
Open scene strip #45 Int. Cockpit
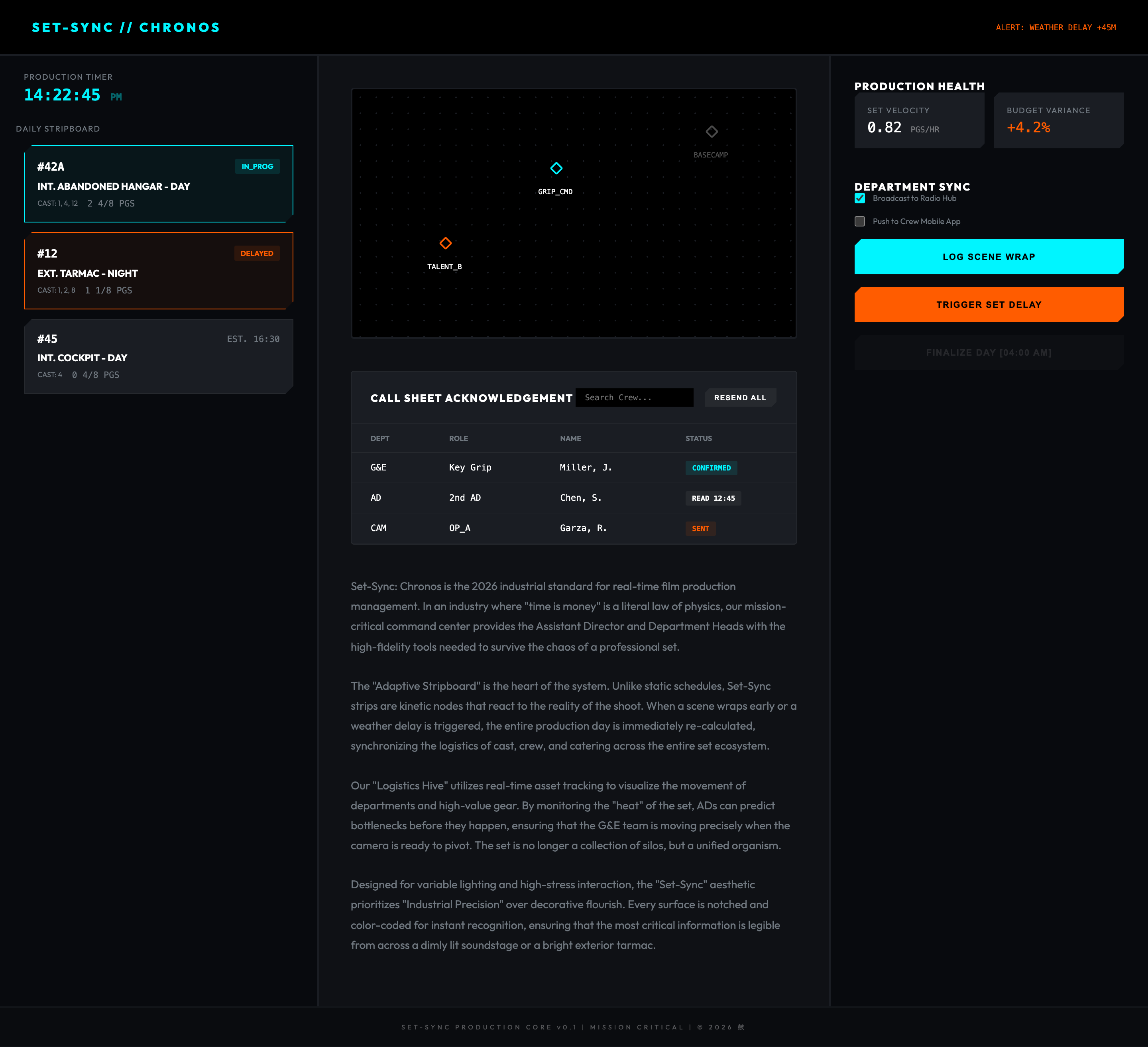[x=158, y=356]
